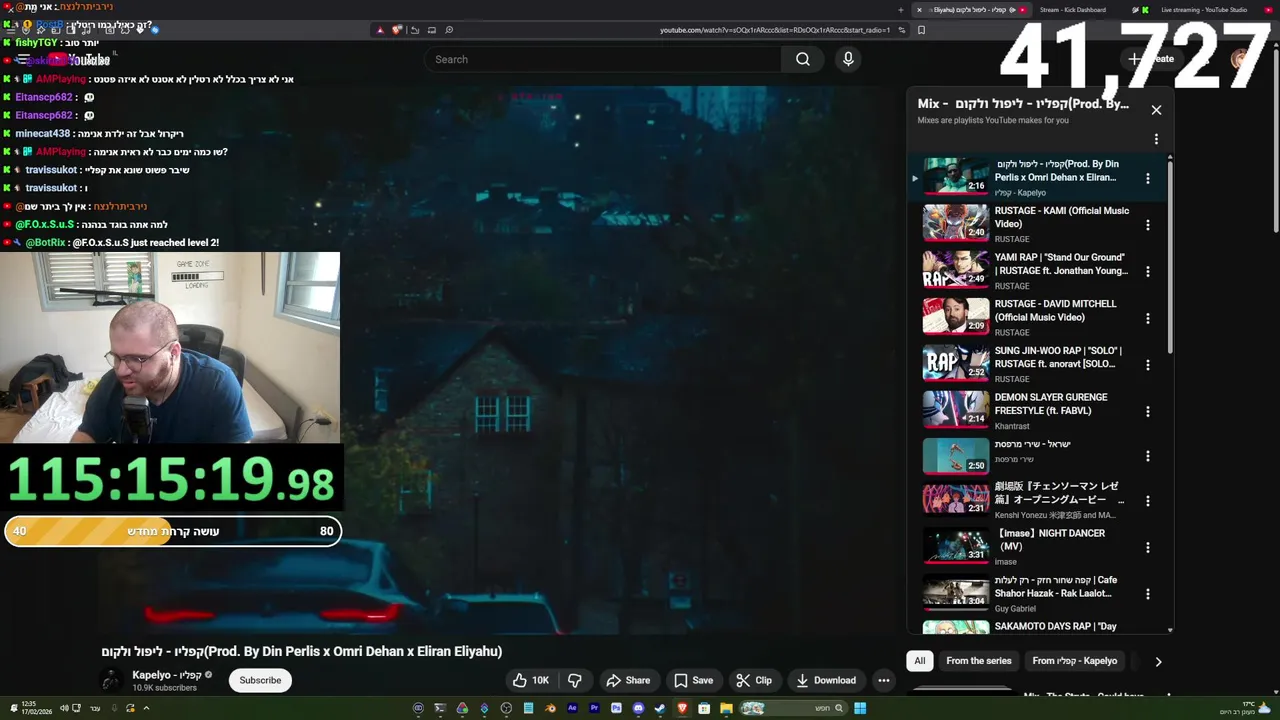The height and width of the screenshot is (720, 1280).
Task: Dislike the video
Action: (575, 680)
